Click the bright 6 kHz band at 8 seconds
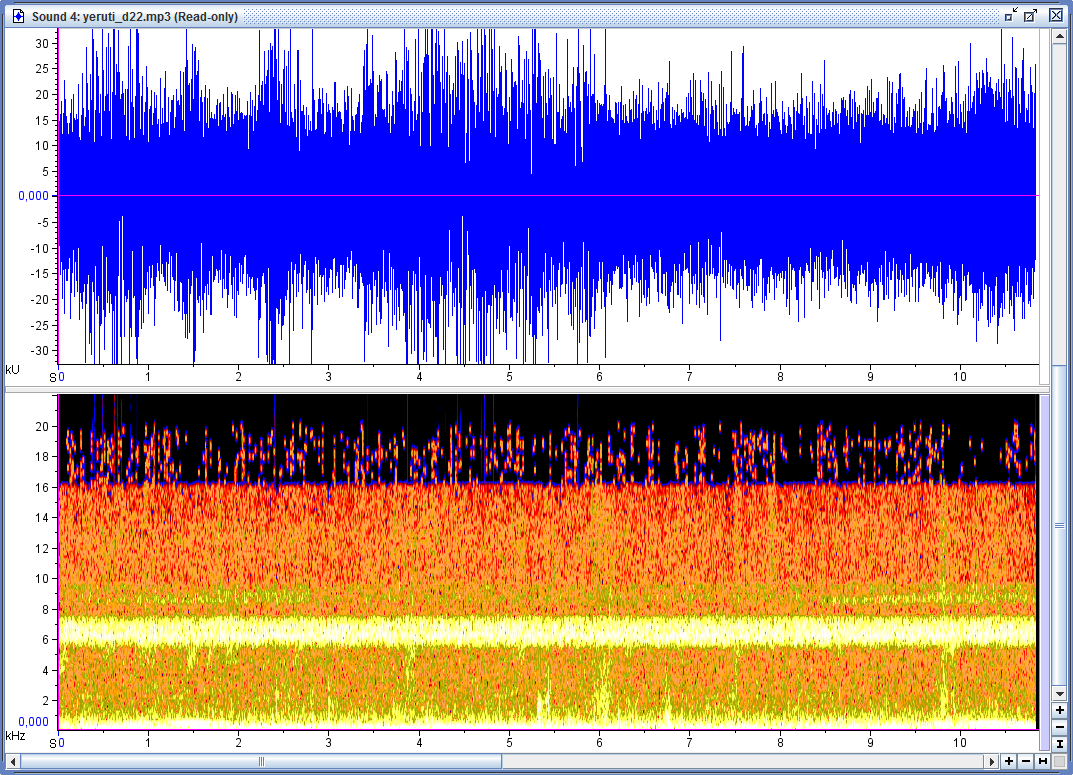1073x775 pixels. click(780, 630)
